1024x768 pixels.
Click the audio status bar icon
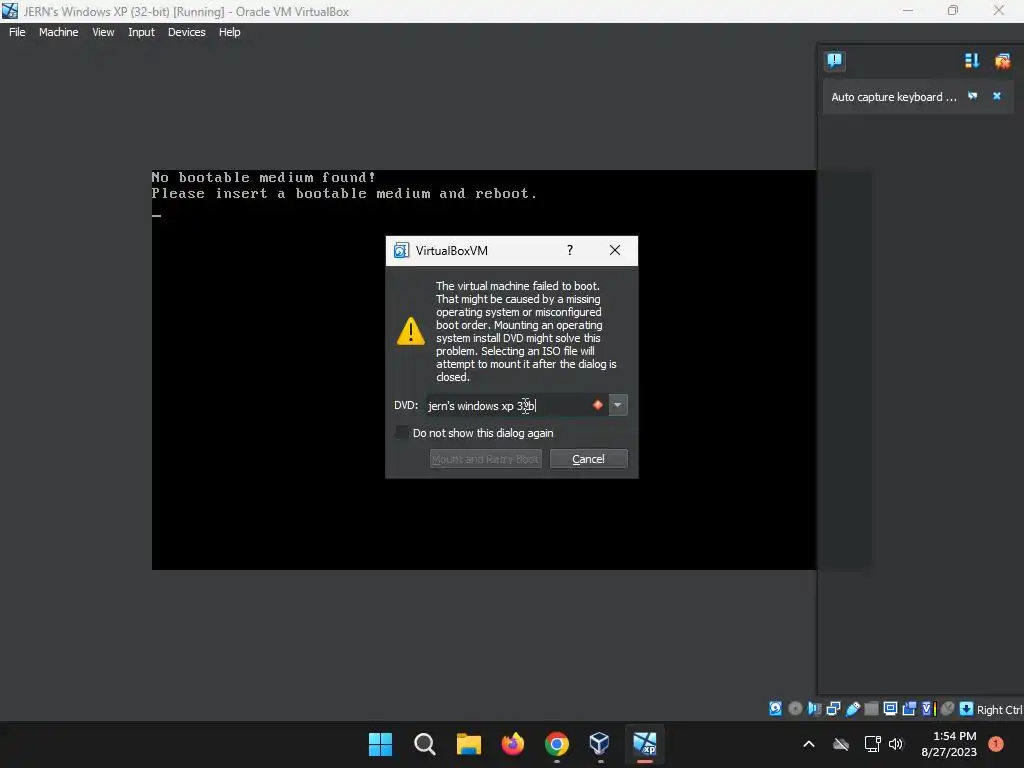click(814, 709)
